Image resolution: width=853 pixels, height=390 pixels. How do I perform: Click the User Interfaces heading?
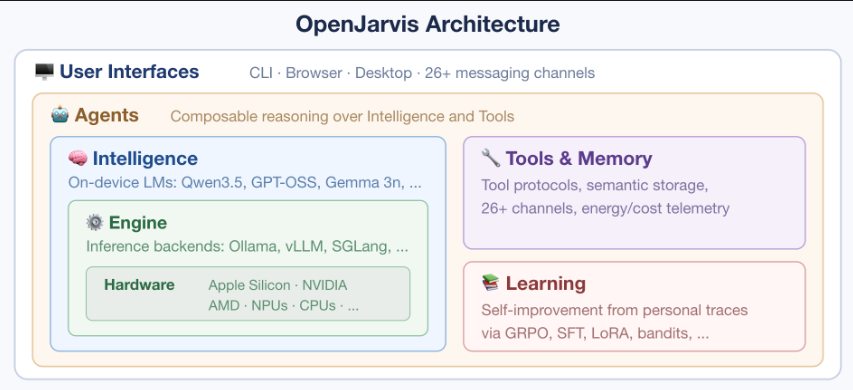(x=129, y=72)
